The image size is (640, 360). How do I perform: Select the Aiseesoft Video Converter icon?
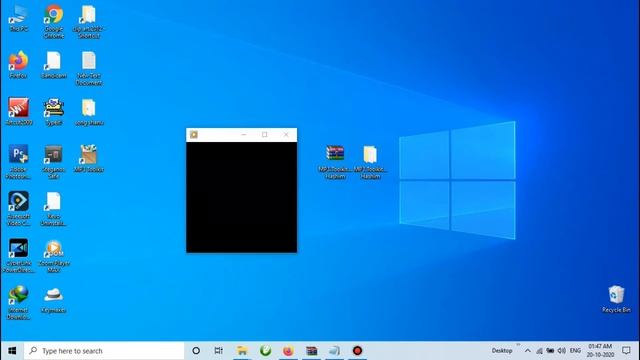[x=18, y=208]
